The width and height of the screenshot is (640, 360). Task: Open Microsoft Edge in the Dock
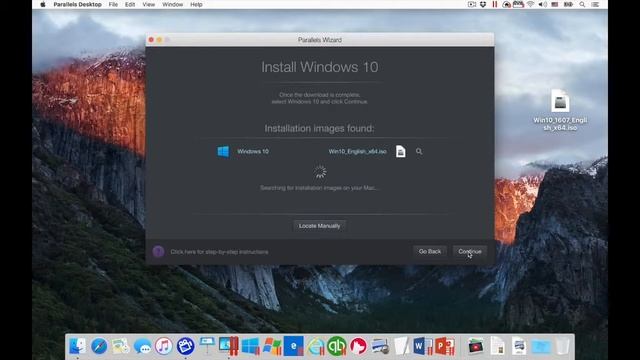tap(294, 346)
